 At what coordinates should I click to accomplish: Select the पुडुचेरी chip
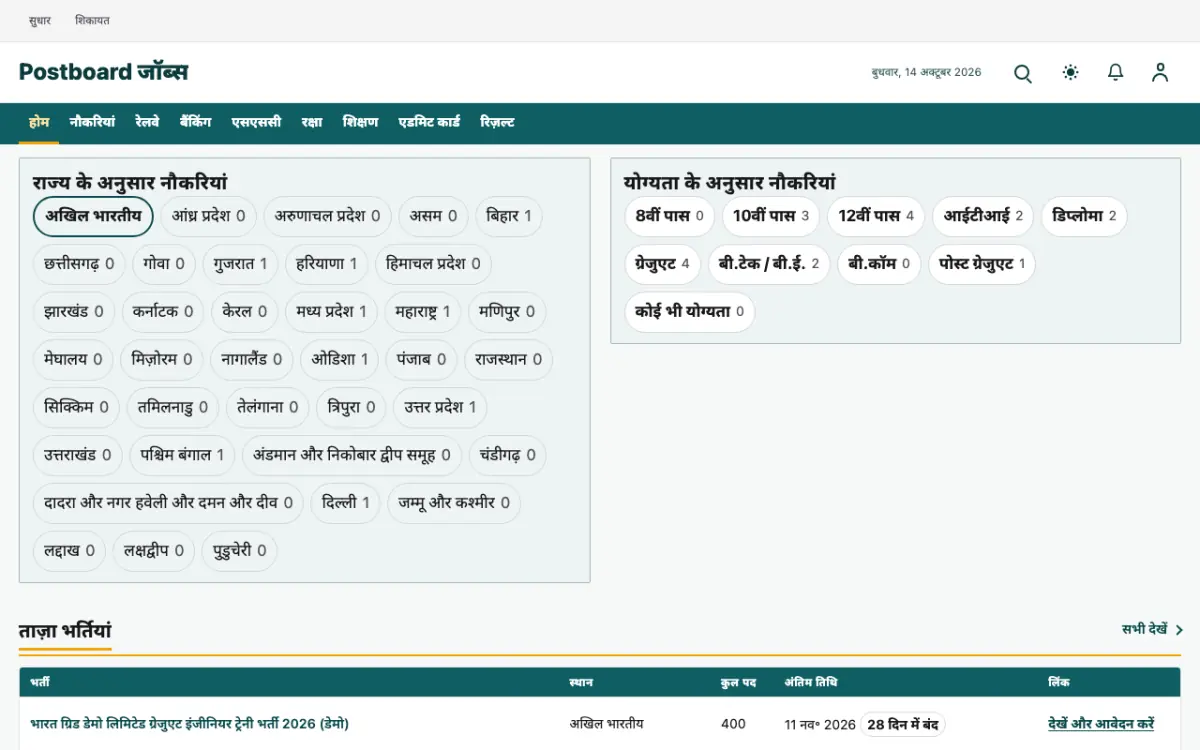(240, 551)
